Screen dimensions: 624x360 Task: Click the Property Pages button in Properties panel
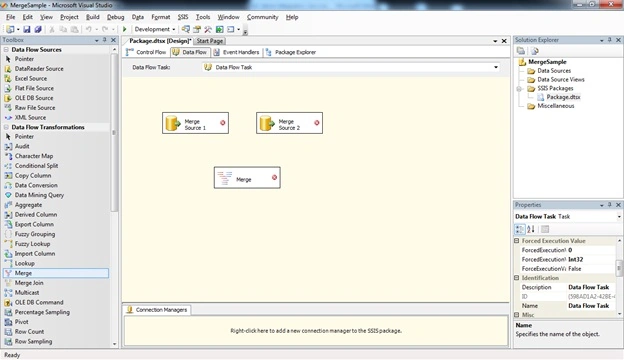click(x=545, y=229)
